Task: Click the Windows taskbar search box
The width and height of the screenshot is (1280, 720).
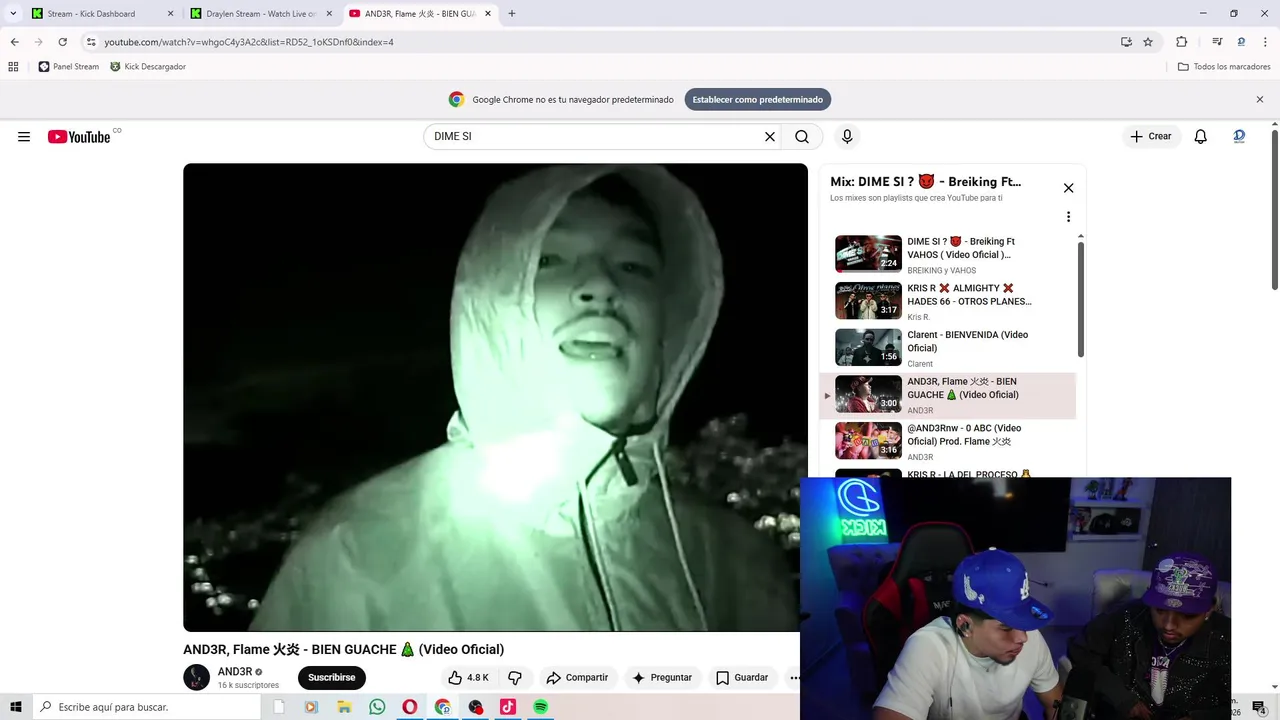Action: click(x=146, y=707)
